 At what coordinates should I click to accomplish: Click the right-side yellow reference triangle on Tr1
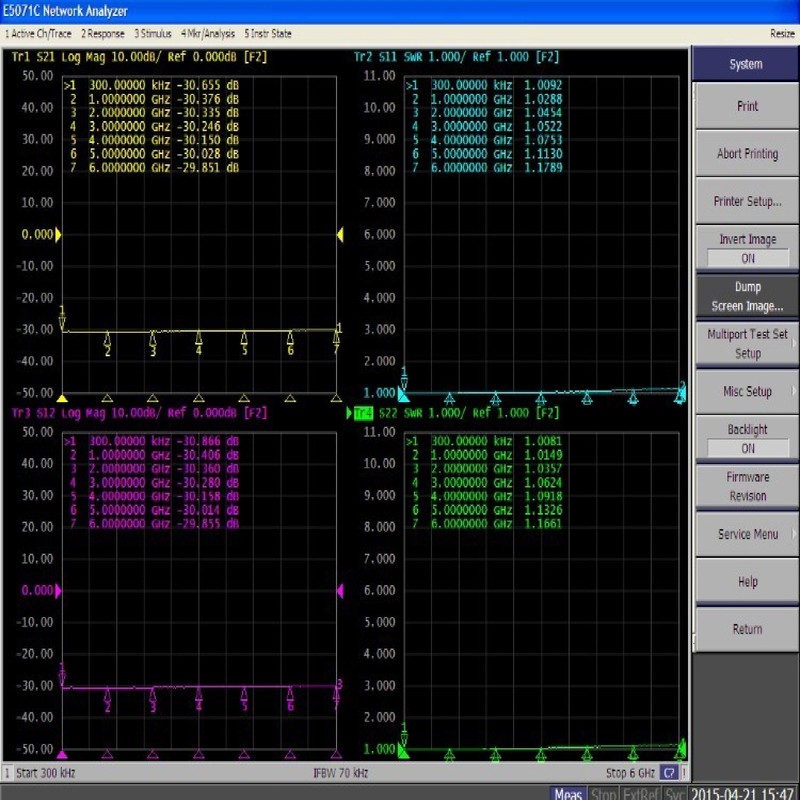point(340,235)
